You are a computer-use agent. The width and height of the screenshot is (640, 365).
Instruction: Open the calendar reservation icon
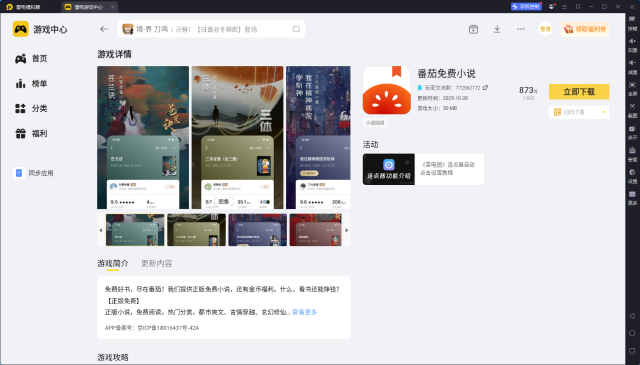point(473,29)
